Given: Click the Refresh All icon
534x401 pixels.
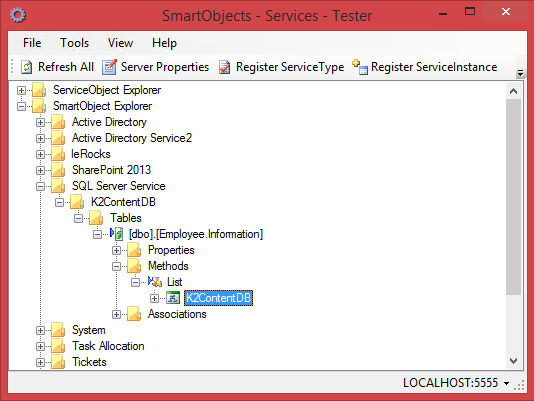Looking at the screenshot, I should point(27,67).
